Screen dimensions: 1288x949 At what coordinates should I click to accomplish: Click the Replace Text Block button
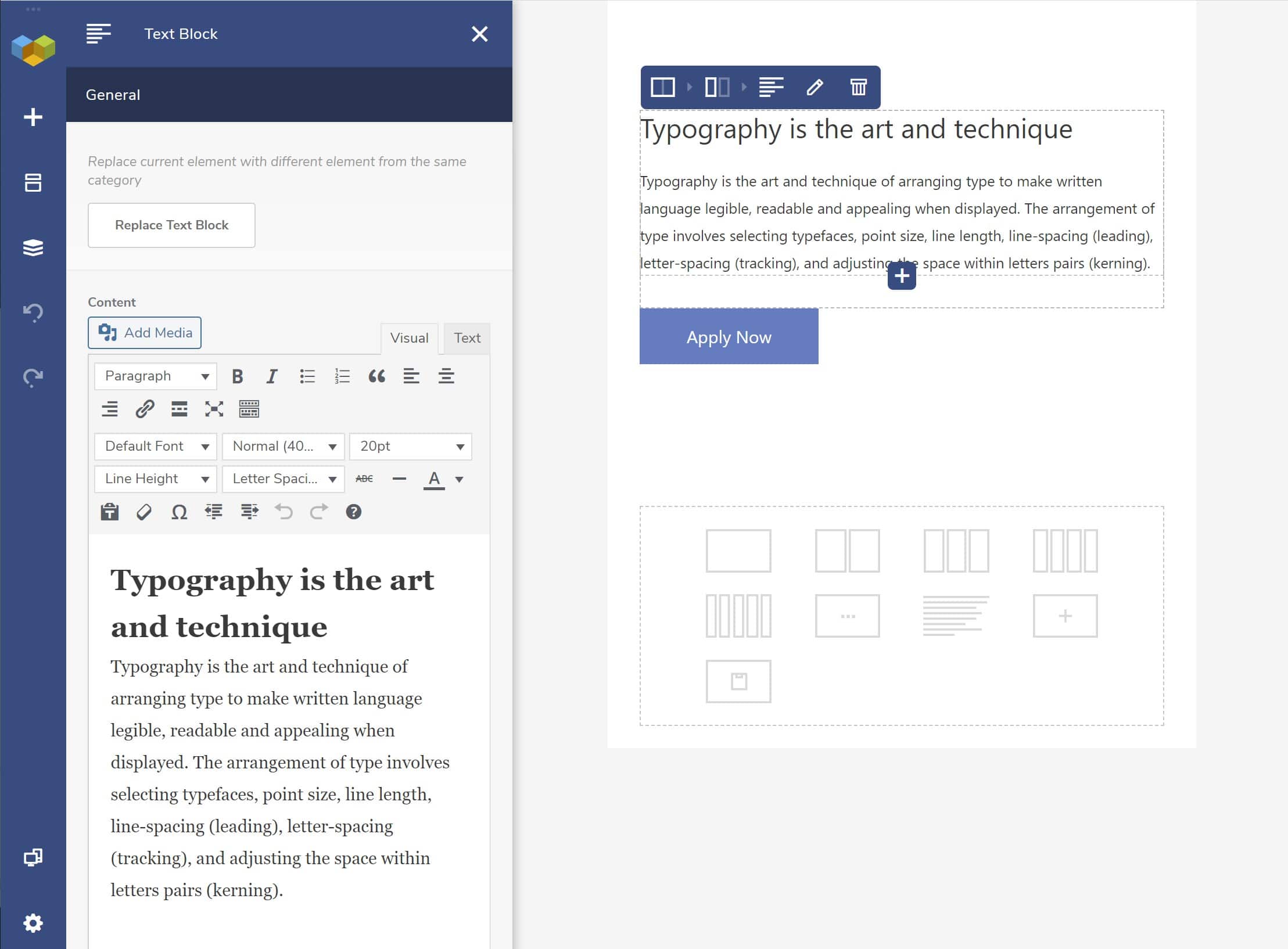click(172, 225)
